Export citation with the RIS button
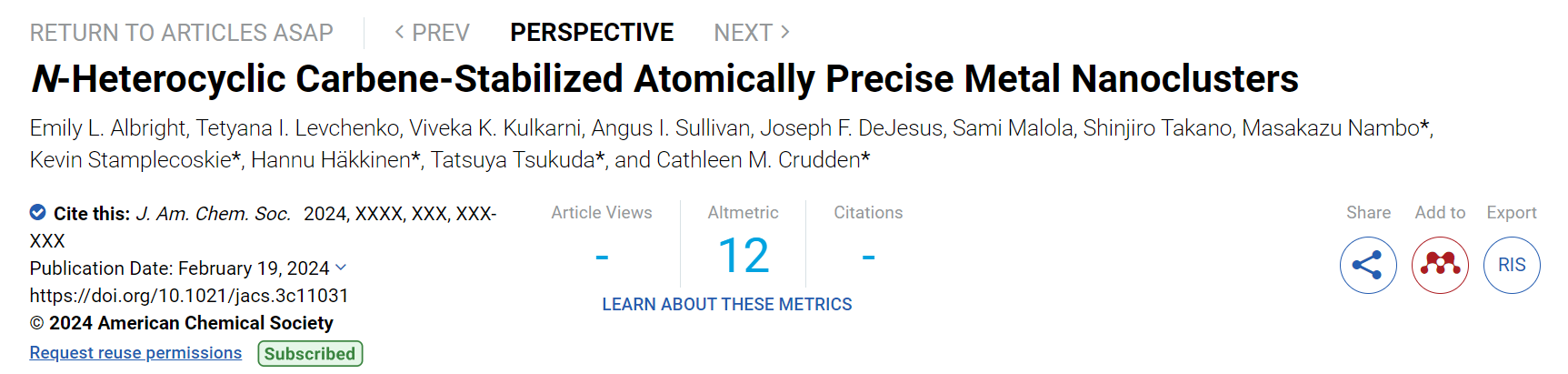The height and width of the screenshot is (374, 1568). tap(1512, 265)
